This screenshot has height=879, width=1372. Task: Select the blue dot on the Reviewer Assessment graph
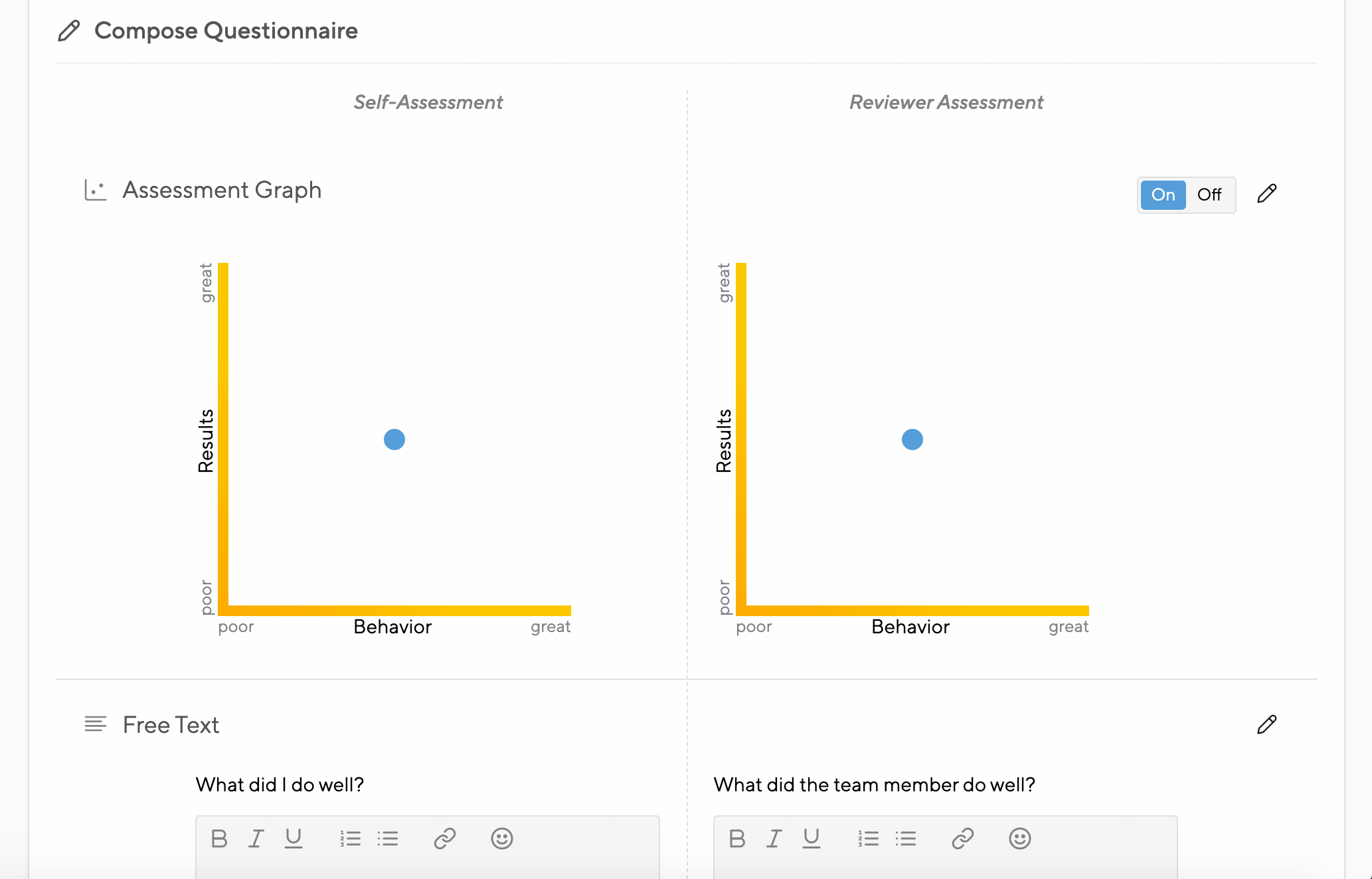tap(912, 439)
